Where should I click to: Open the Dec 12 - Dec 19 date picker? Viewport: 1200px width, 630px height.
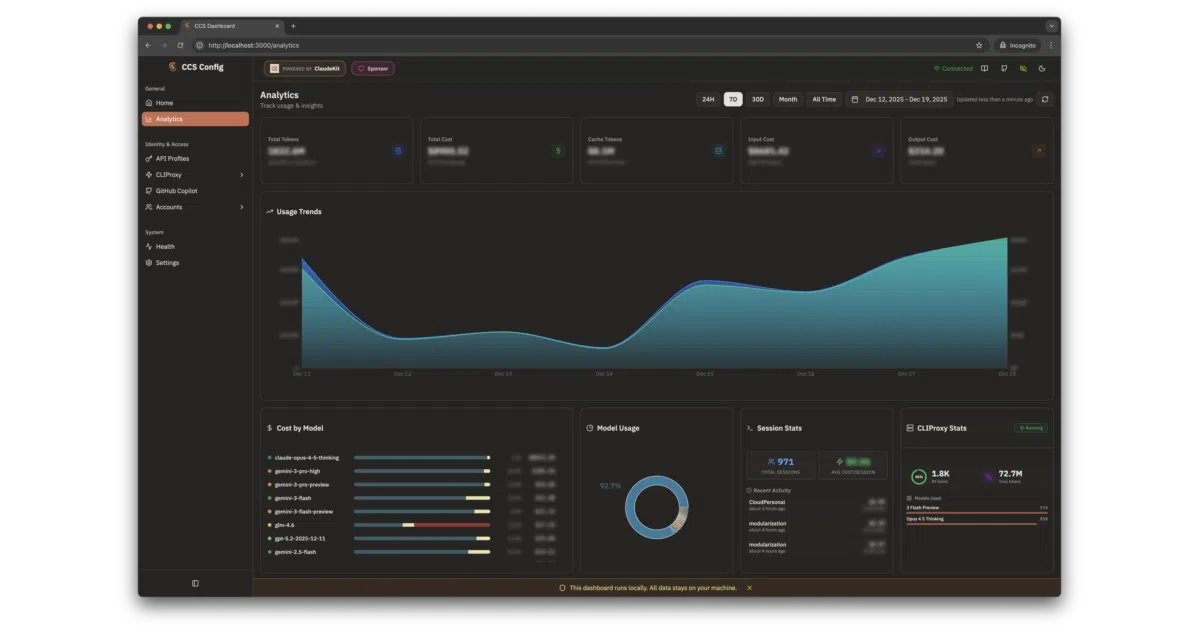[x=898, y=99]
